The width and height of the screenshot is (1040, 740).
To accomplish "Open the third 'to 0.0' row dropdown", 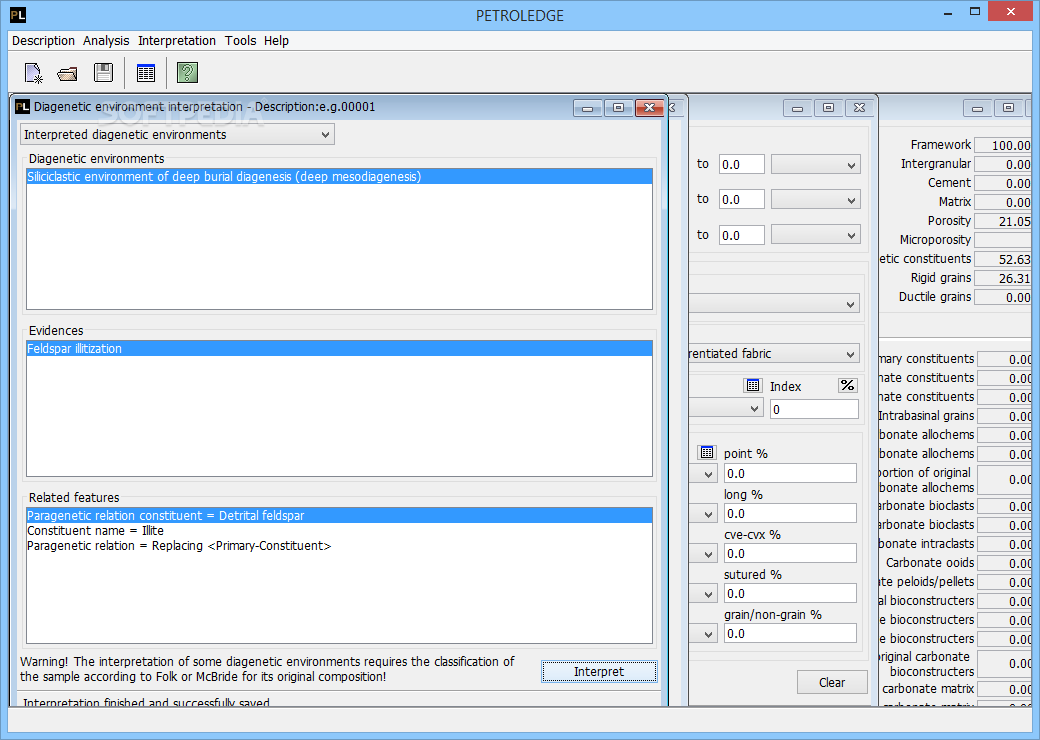I will point(816,235).
